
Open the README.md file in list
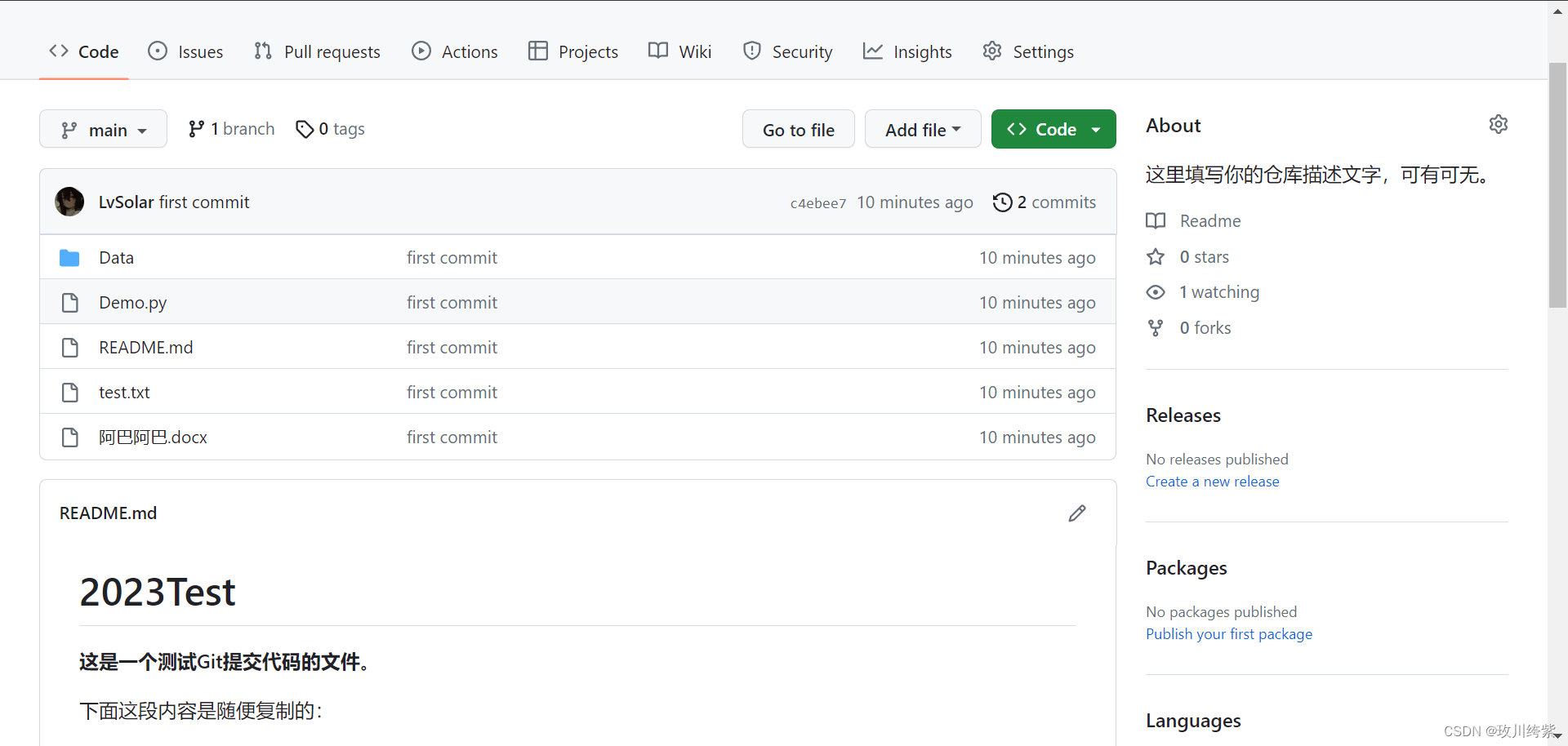[145, 347]
